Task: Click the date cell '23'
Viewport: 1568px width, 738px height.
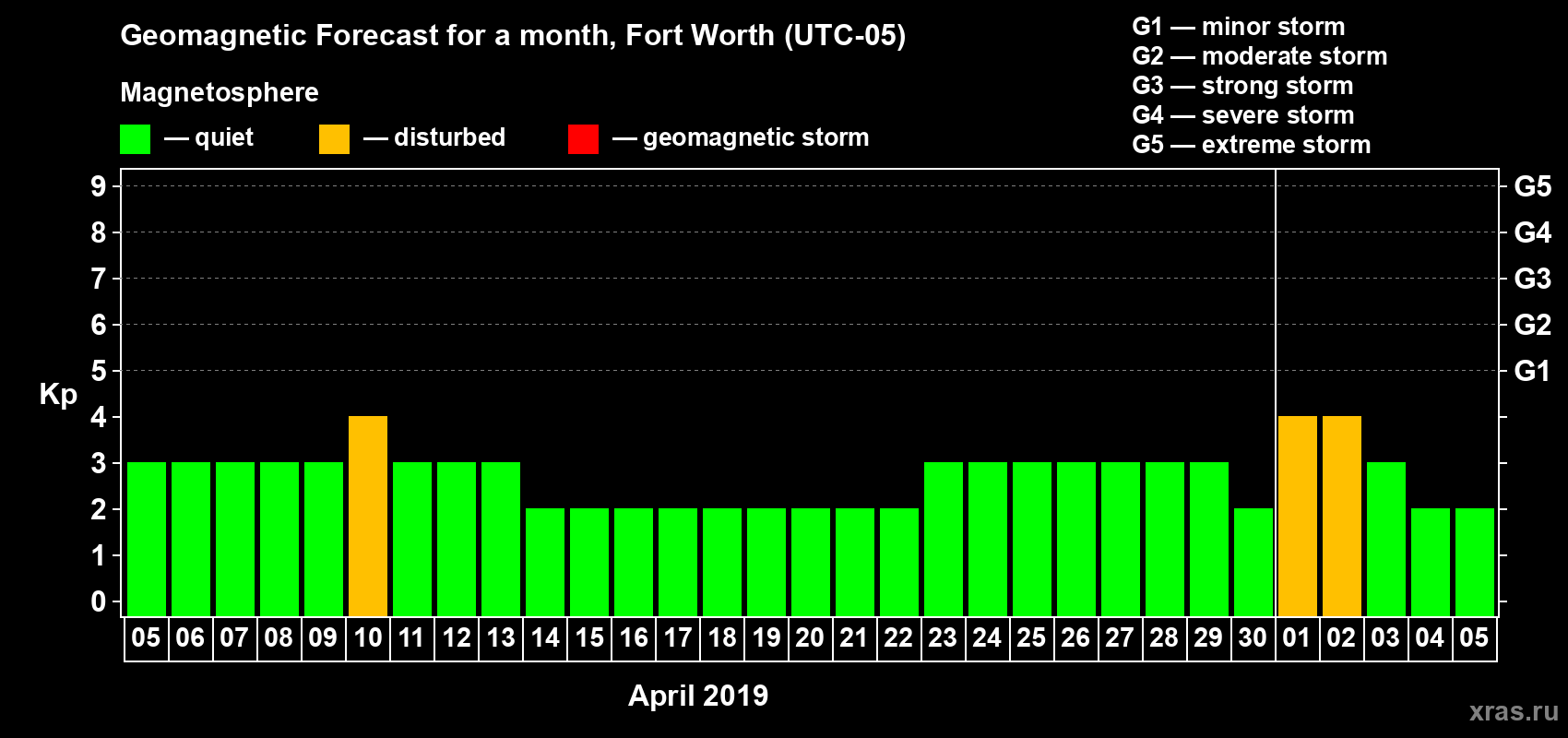Action: pos(944,638)
